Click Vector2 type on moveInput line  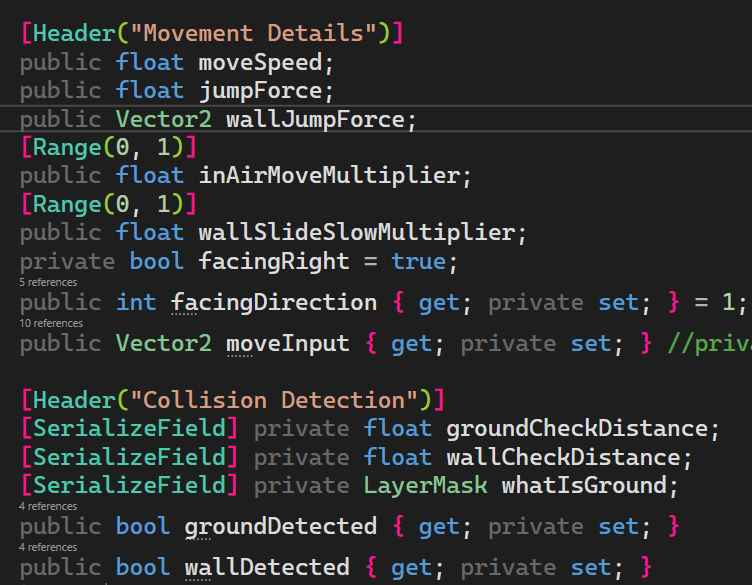click(164, 344)
